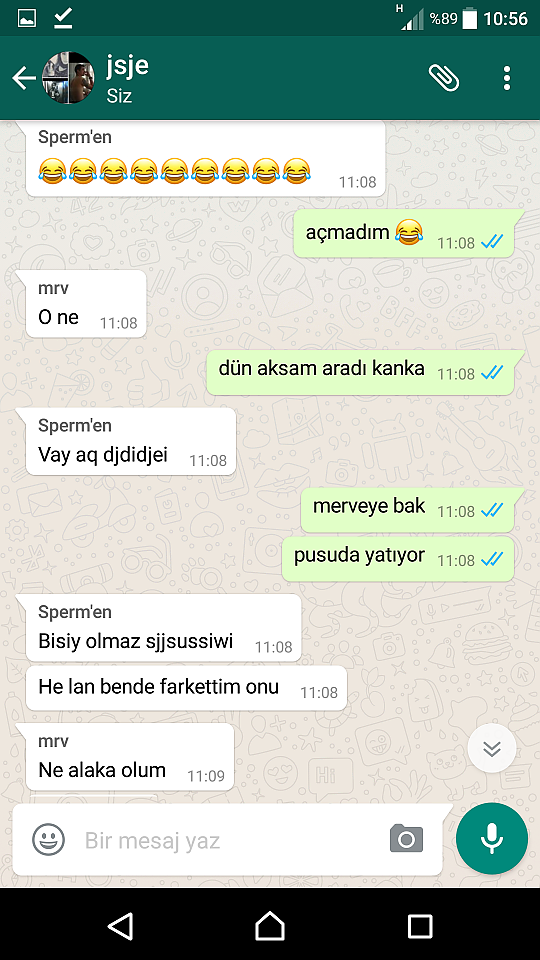The image size is (540, 960).
Task: Jump to latest messages with double chevron
Action: coord(492,748)
